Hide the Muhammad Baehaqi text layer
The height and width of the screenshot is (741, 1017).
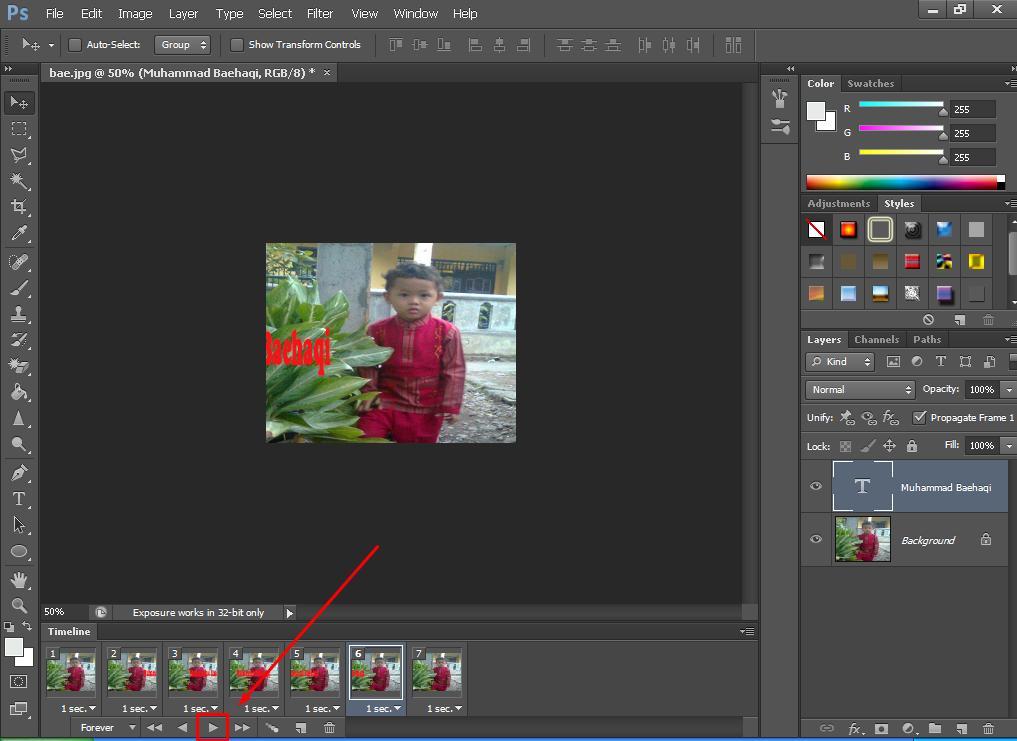(x=816, y=487)
